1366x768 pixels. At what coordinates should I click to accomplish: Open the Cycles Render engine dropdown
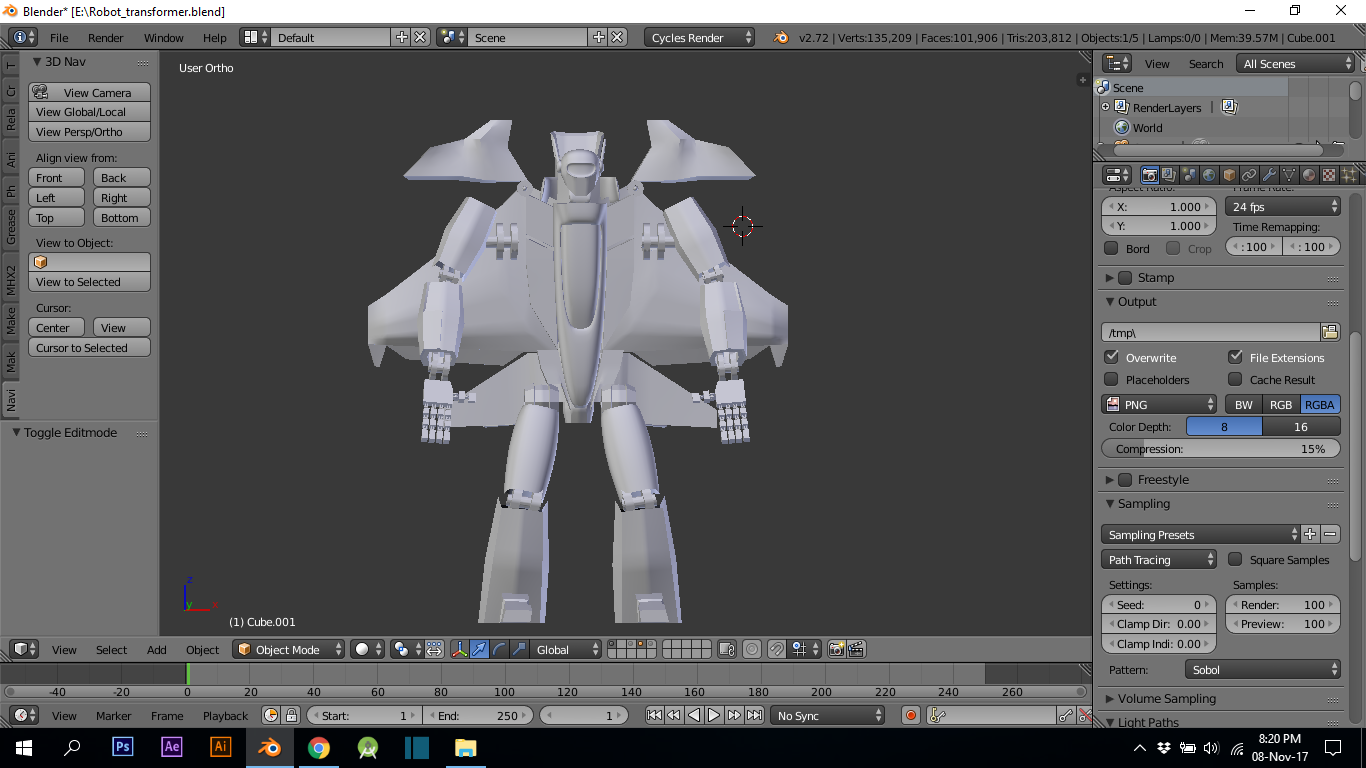[698, 36]
